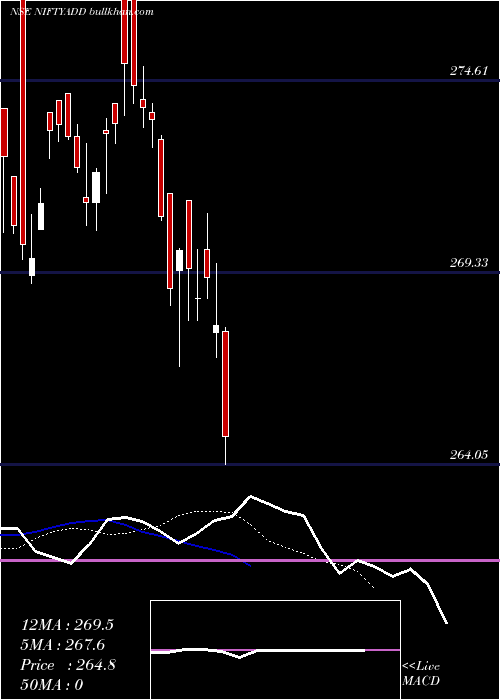Click the 50MA : 0 value
Image resolution: width=500 pixels, height=700 pixels.
[52, 685]
